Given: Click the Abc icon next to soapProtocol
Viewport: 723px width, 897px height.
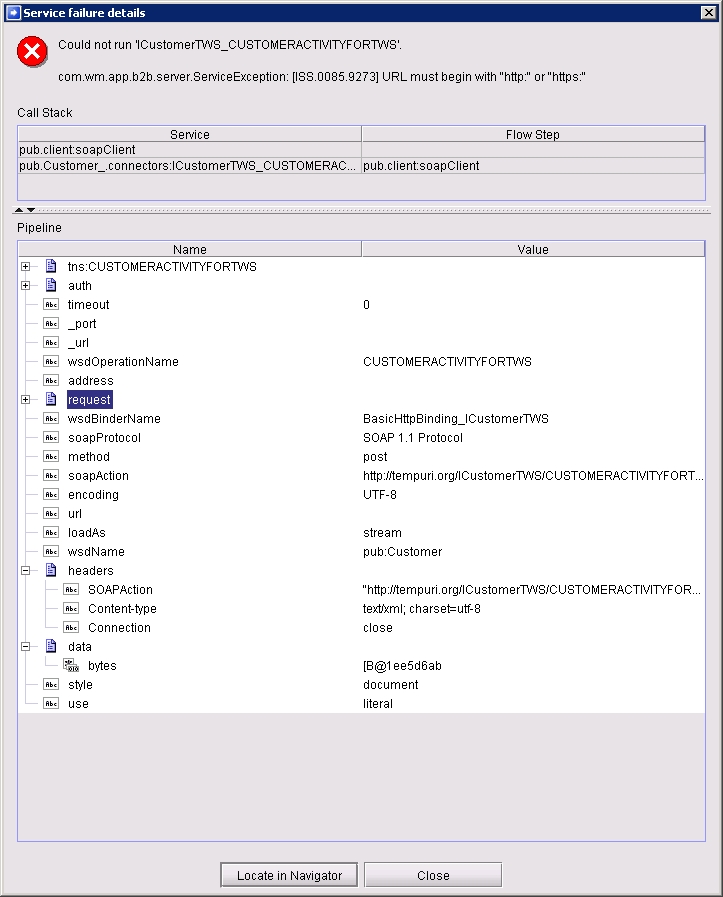Looking at the screenshot, I should coord(51,437).
